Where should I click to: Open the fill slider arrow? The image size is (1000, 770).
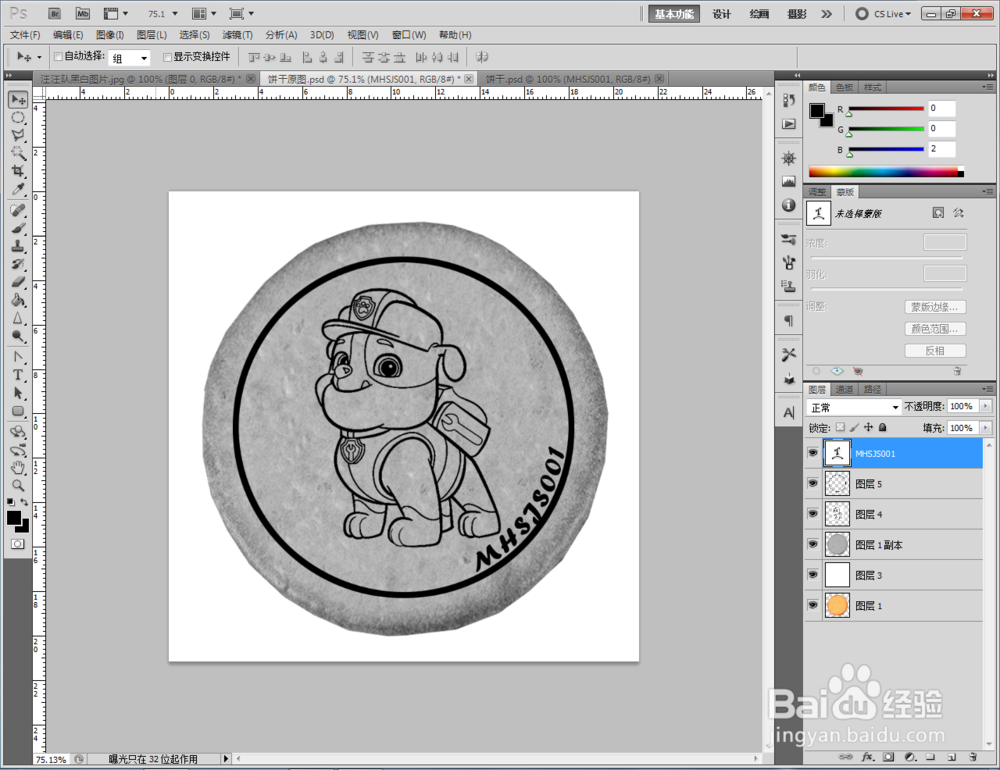tap(986, 427)
